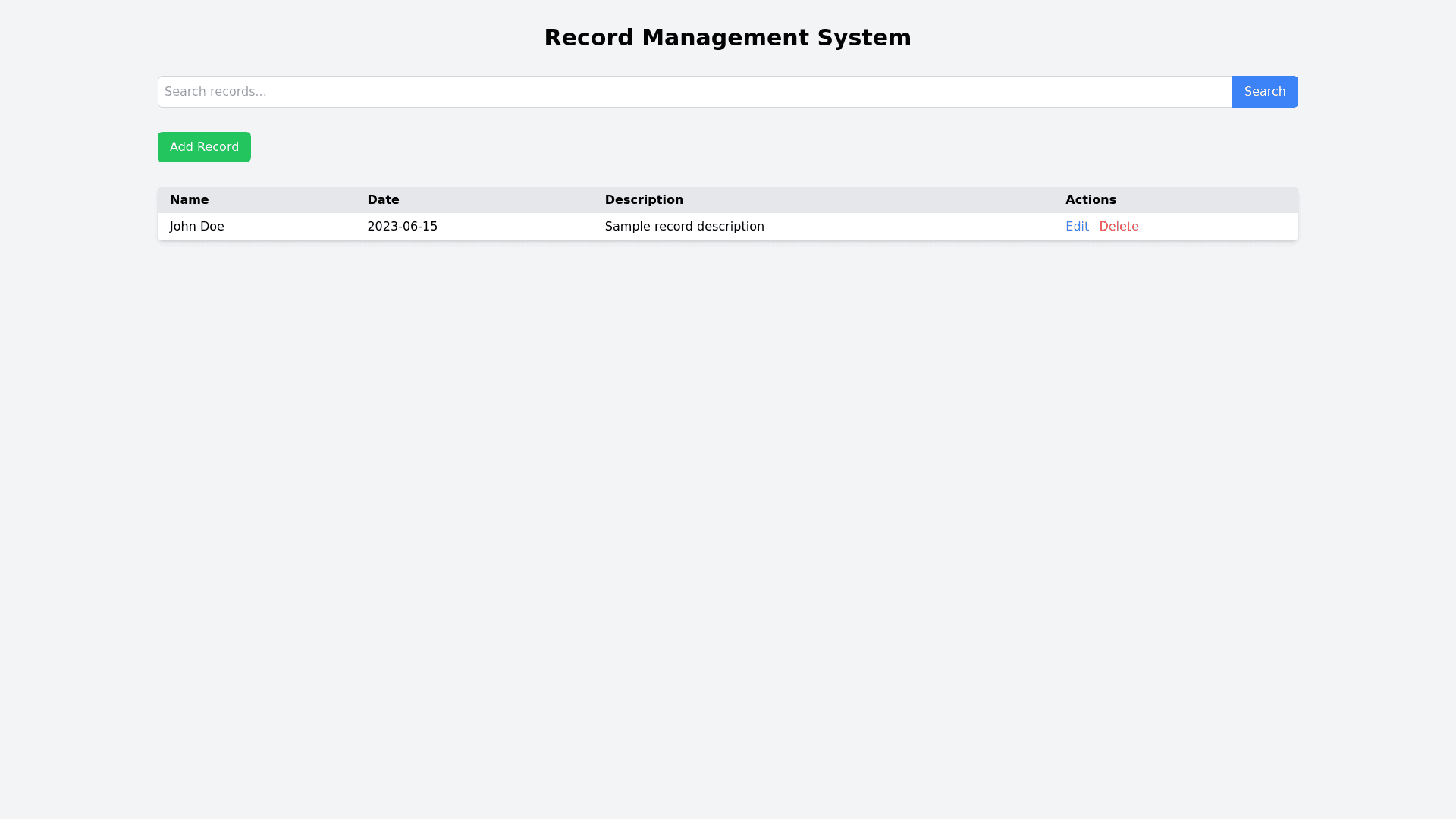Click the Add Record button
1456x819 pixels.
pos(204,146)
